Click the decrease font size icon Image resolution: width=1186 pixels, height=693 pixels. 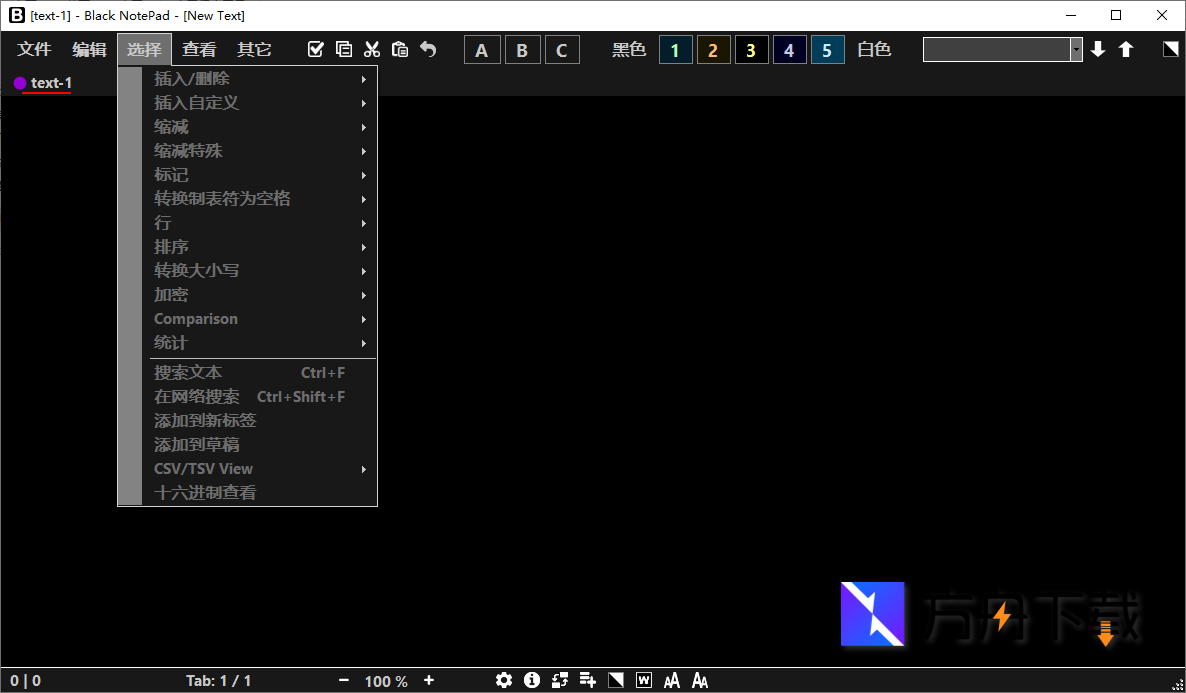pyautogui.click(x=700, y=680)
